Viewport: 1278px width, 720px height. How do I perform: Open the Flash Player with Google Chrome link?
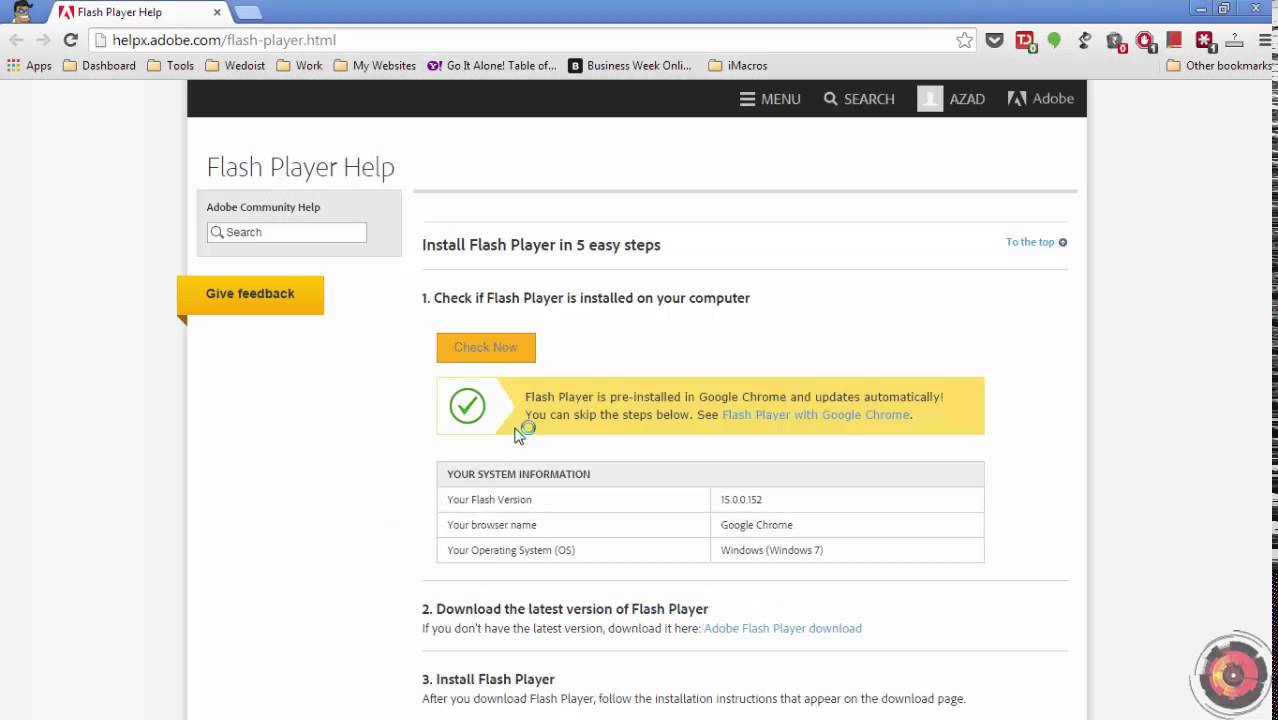click(x=816, y=415)
